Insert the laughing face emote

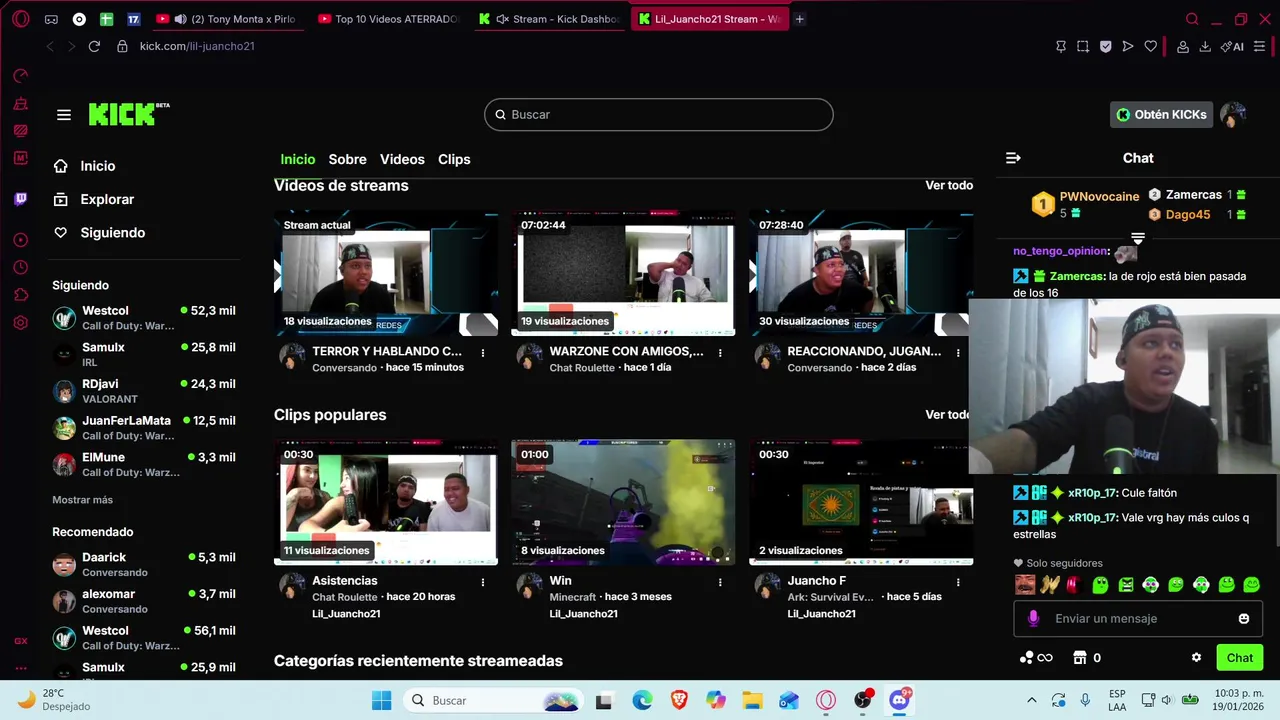[1025, 585]
